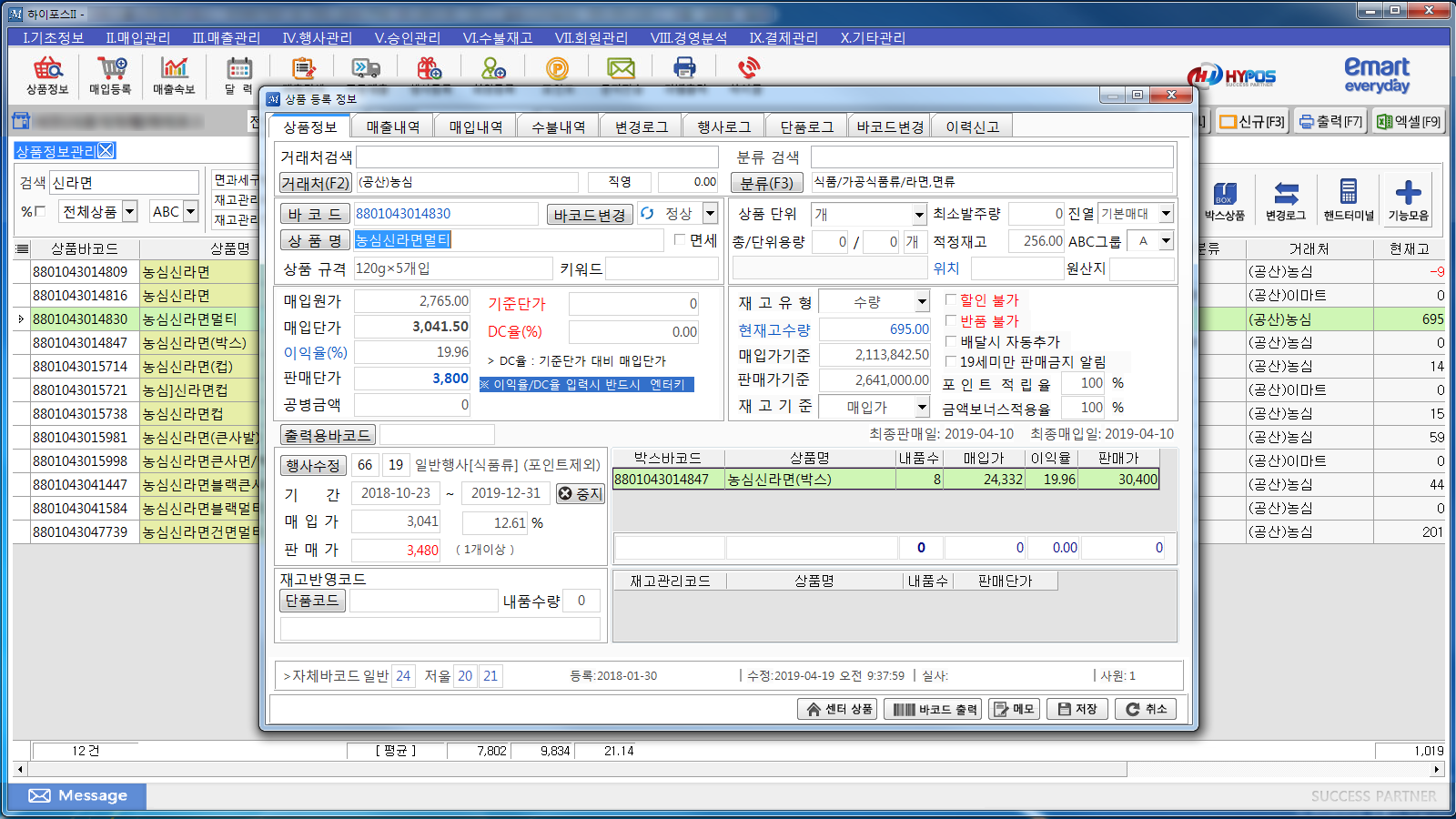1456x819 pixels.
Task: Open 핸드터미널 icon in main window
Action: (1349, 201)
